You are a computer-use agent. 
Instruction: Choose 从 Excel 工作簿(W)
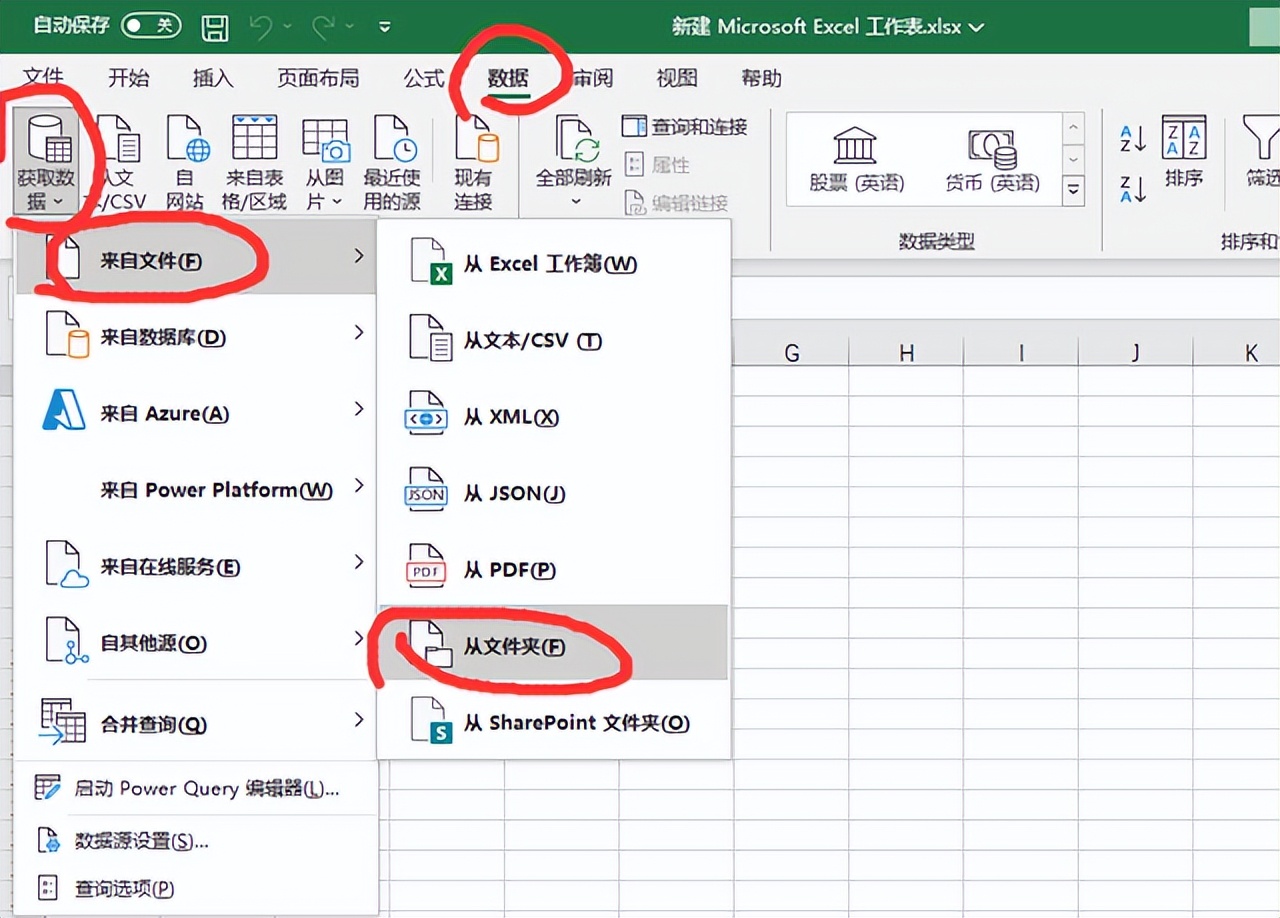[x=553, y=264]
